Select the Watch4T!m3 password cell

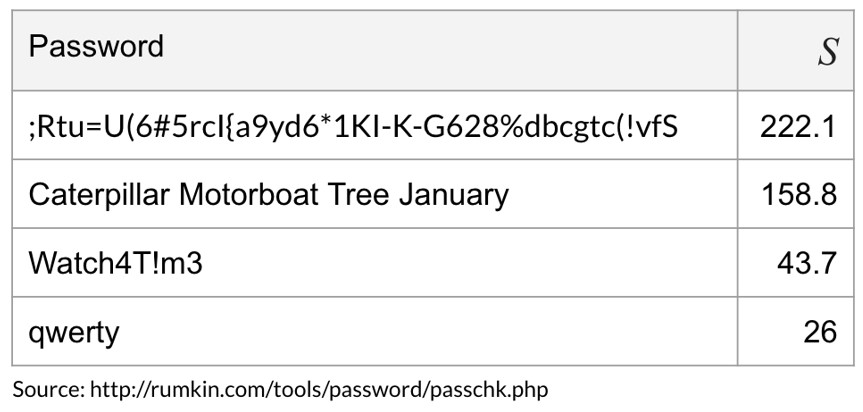point(375,262)
